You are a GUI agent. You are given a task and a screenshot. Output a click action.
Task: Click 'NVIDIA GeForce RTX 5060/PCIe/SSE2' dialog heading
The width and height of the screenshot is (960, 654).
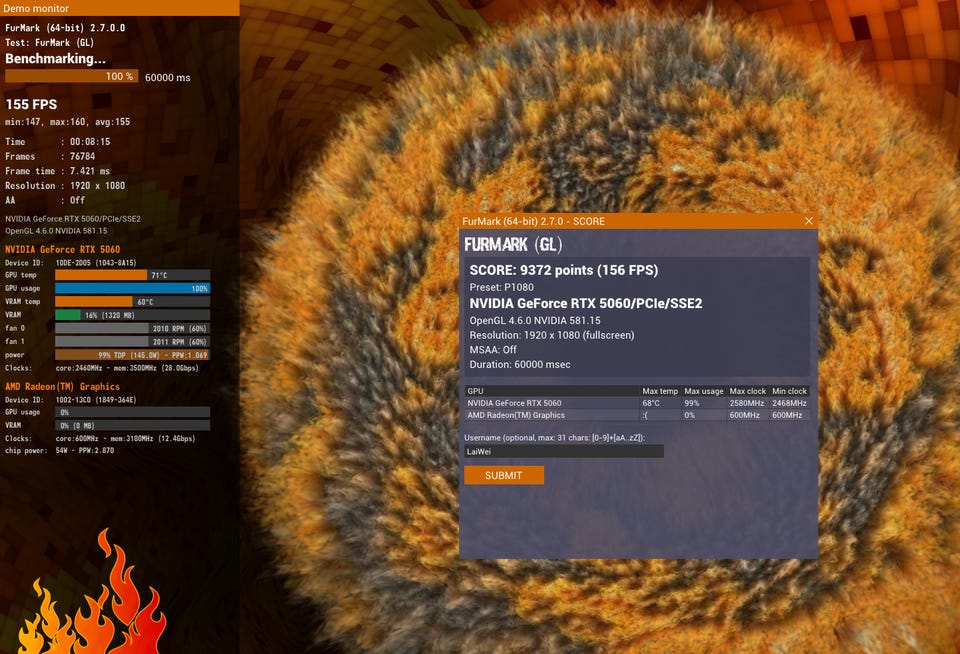point(585,304)
